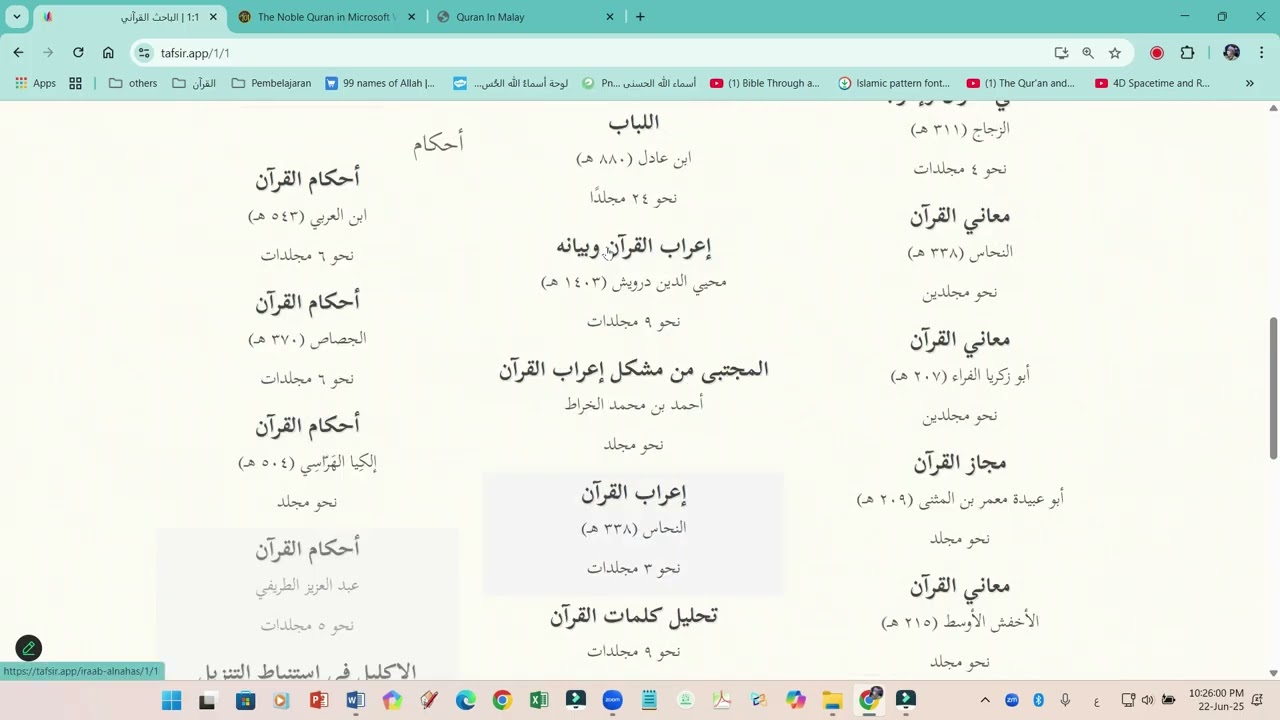Screen dimensions: 1280x720
Task: Open the Pembelajaran bookmarks folder
Action: coord(271,83)
